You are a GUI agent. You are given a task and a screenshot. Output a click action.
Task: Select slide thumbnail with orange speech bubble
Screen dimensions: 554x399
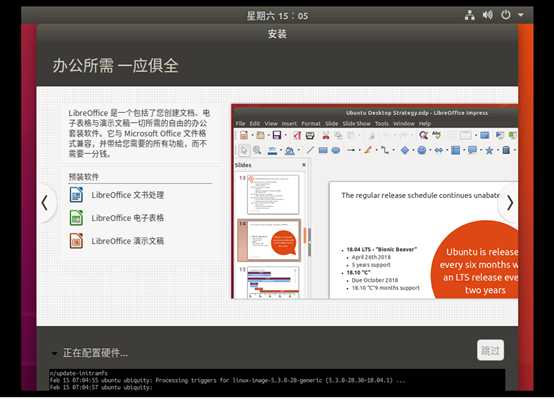coord(269,240)
